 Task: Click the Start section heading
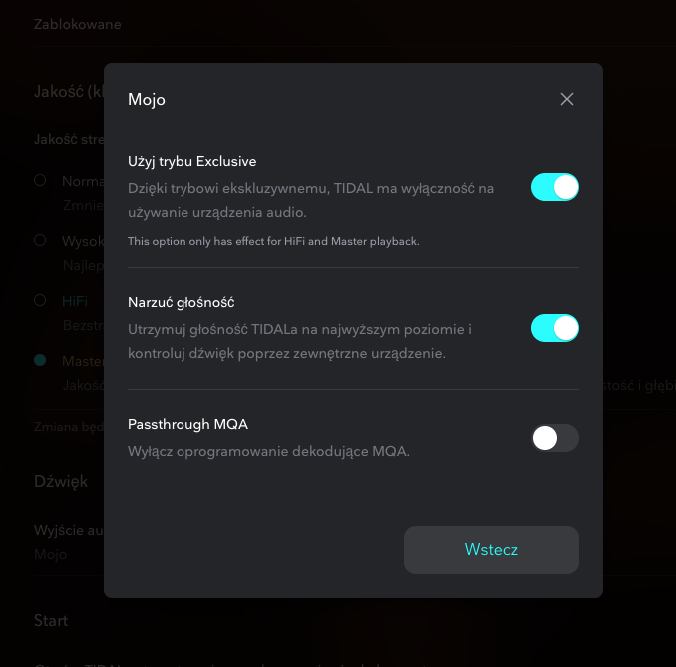click(x=51, y=620)
